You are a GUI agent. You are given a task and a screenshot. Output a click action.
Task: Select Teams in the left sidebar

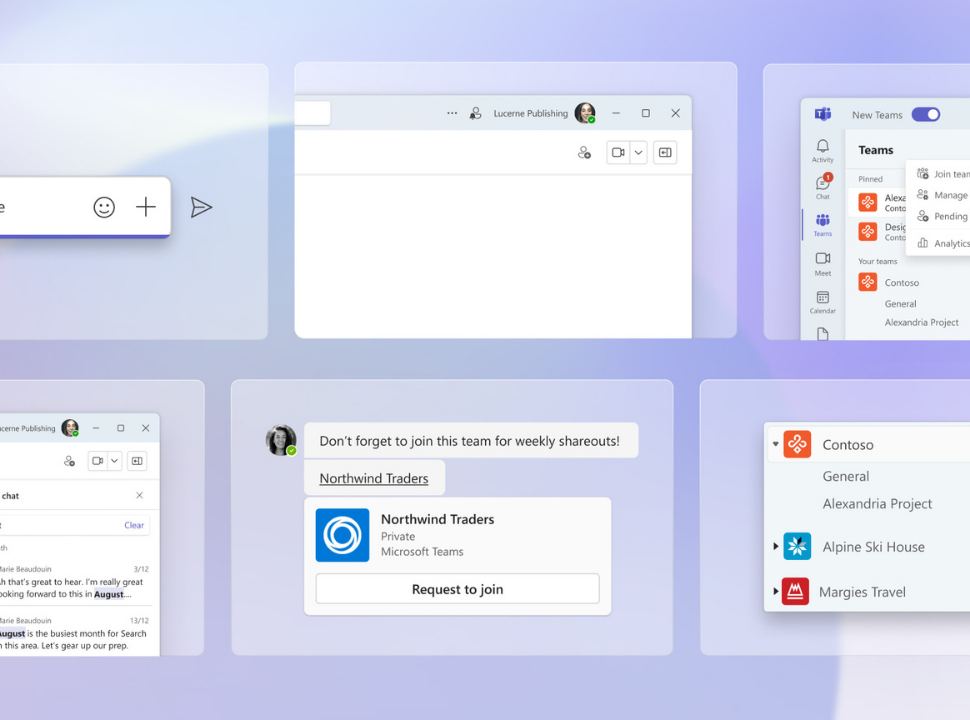pyautogui.click(x=823, y=225)
